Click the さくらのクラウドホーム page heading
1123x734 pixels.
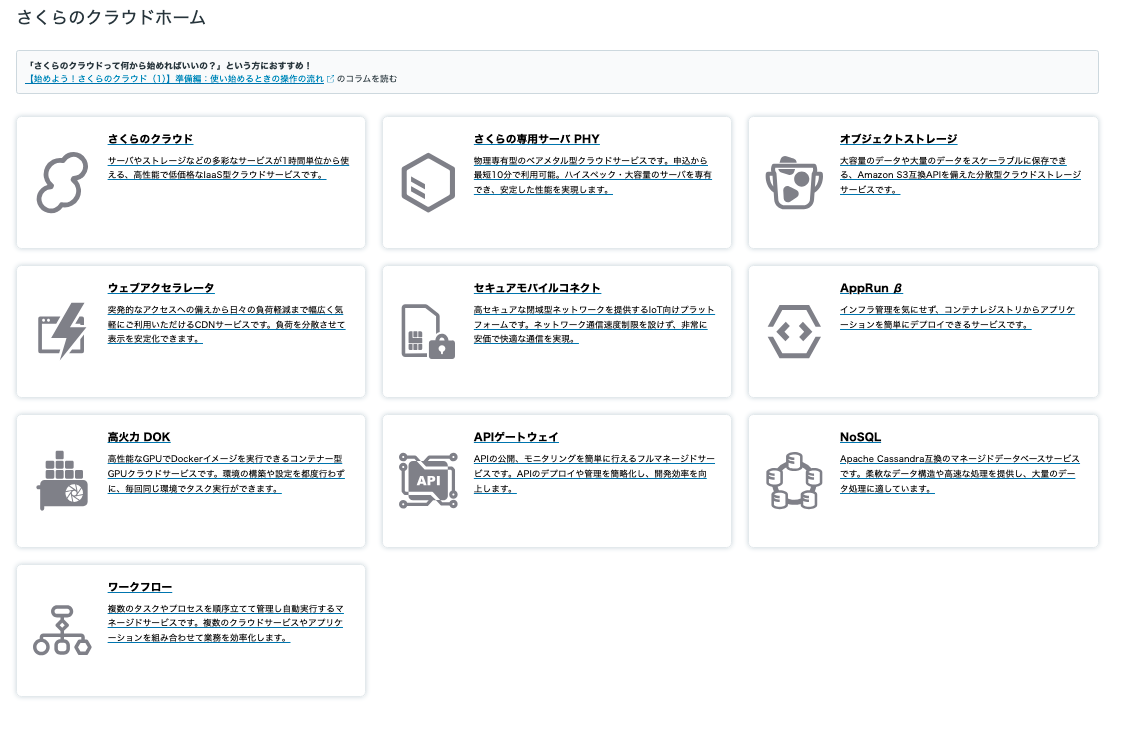[x=111, y=17]
